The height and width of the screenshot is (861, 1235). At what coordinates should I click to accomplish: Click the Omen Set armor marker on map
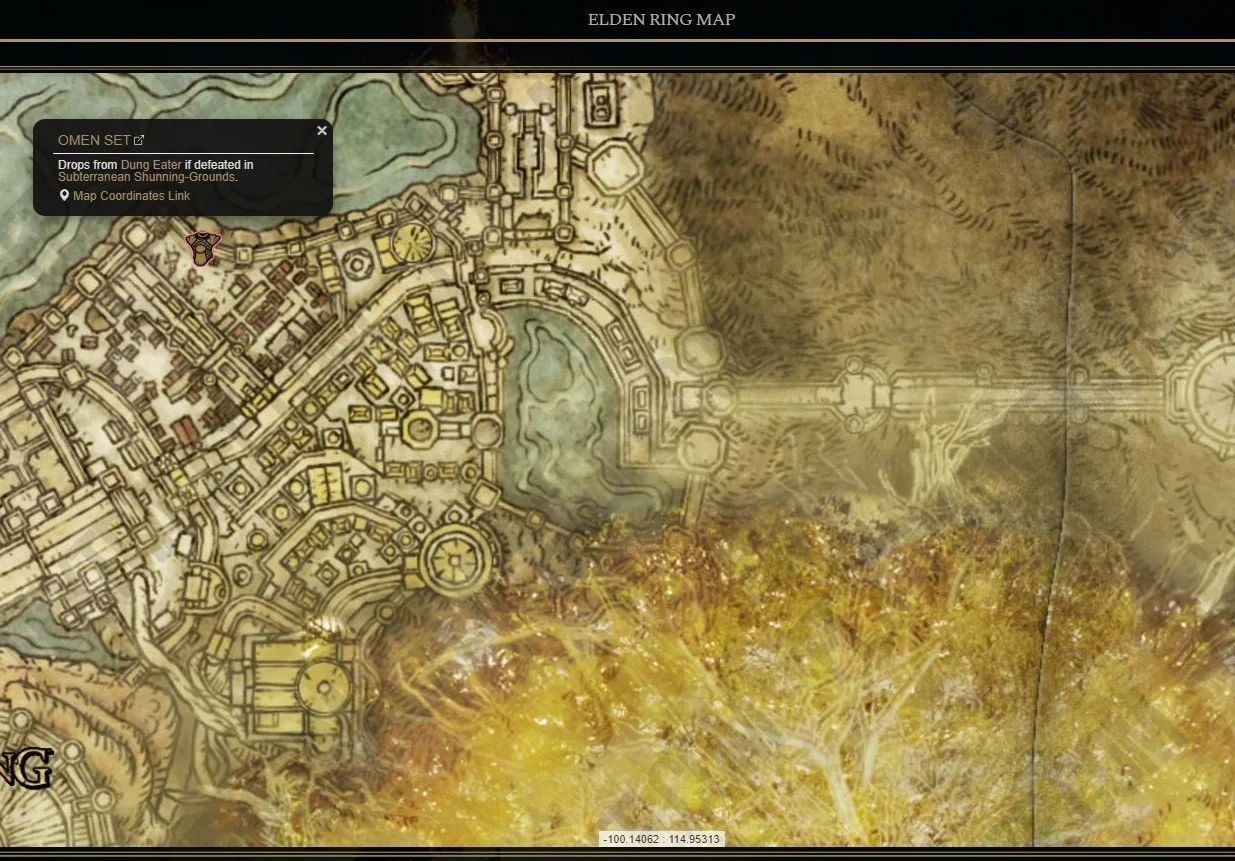[x=202, y=248]
